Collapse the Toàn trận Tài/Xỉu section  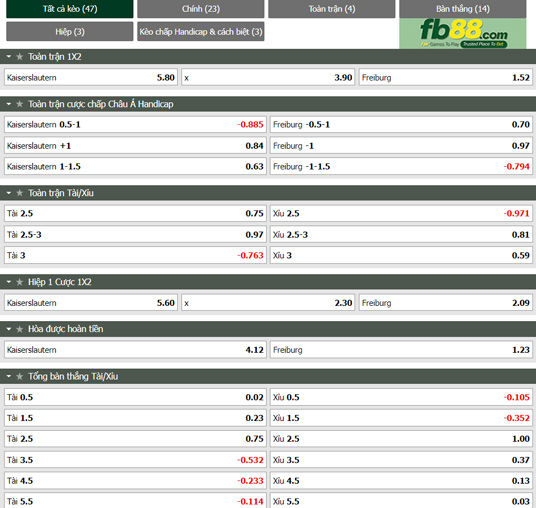[x=9, y=193]
